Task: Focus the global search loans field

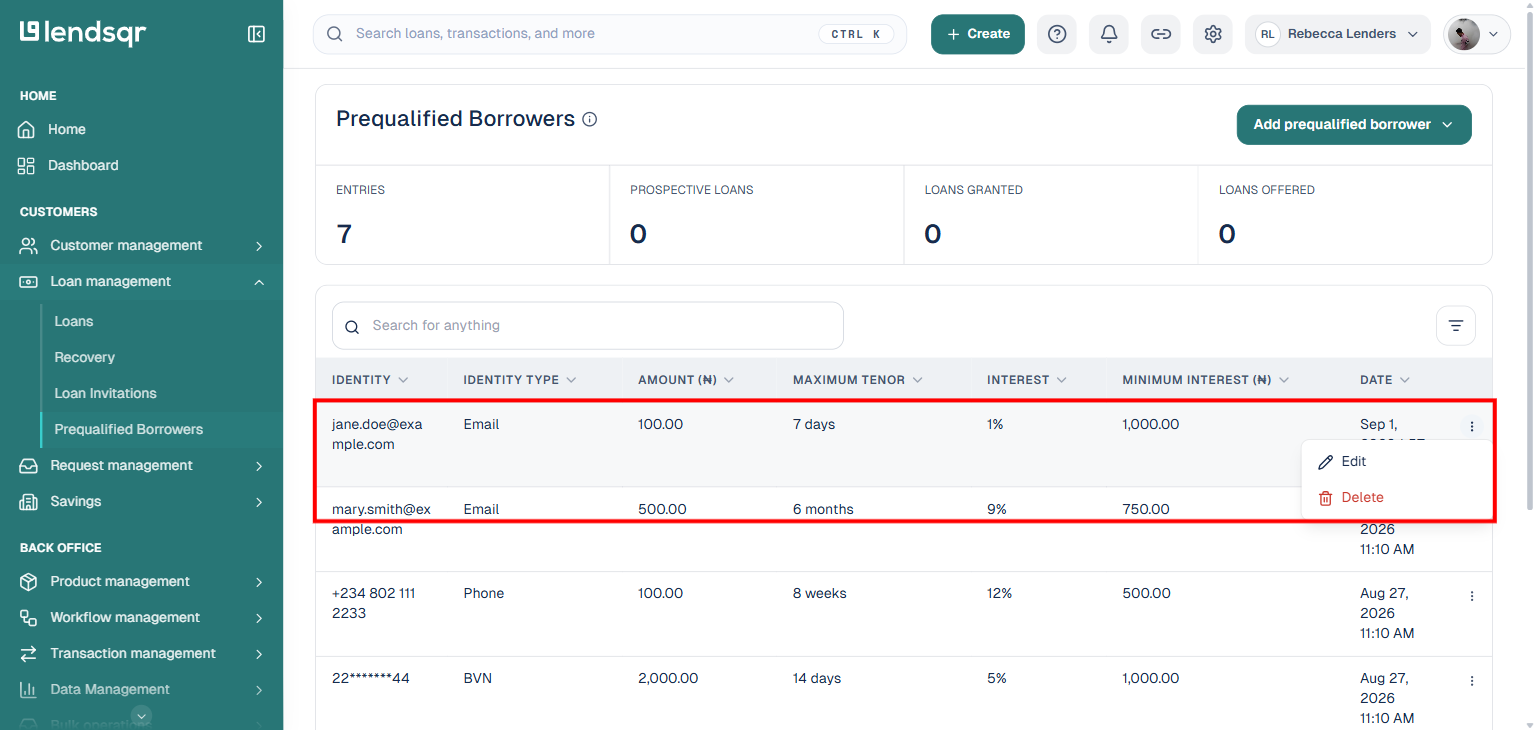Action: pyautogui.click(x=610, y=34)
